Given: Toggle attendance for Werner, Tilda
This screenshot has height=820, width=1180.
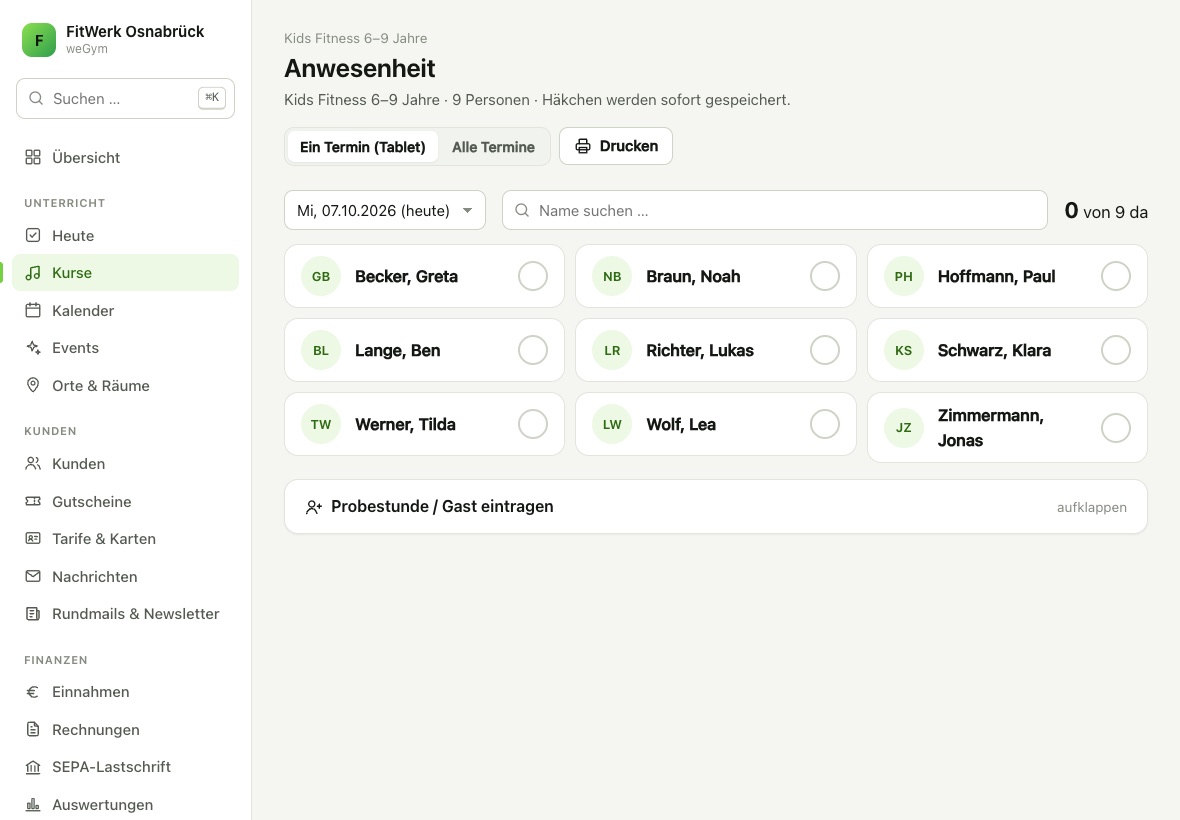Looking at the screenshot, I should point(533,424).
